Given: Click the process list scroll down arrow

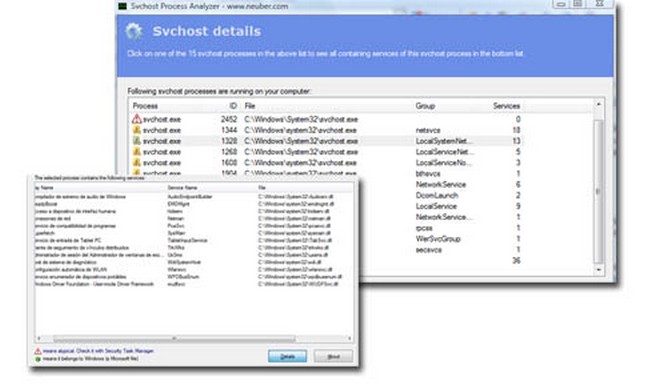Looking at the screenshot, I should pos(599,269).
